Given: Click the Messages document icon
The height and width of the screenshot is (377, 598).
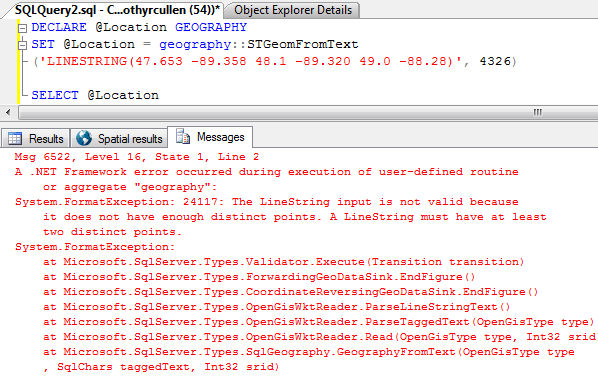Looking at the screenshot, I should (x=183, y=136).
